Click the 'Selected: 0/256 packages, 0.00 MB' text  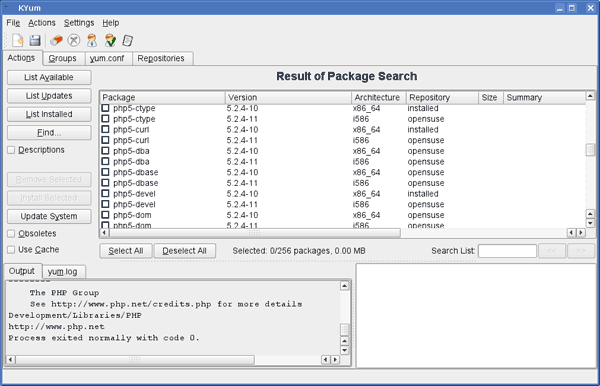(x=299, y=251)
